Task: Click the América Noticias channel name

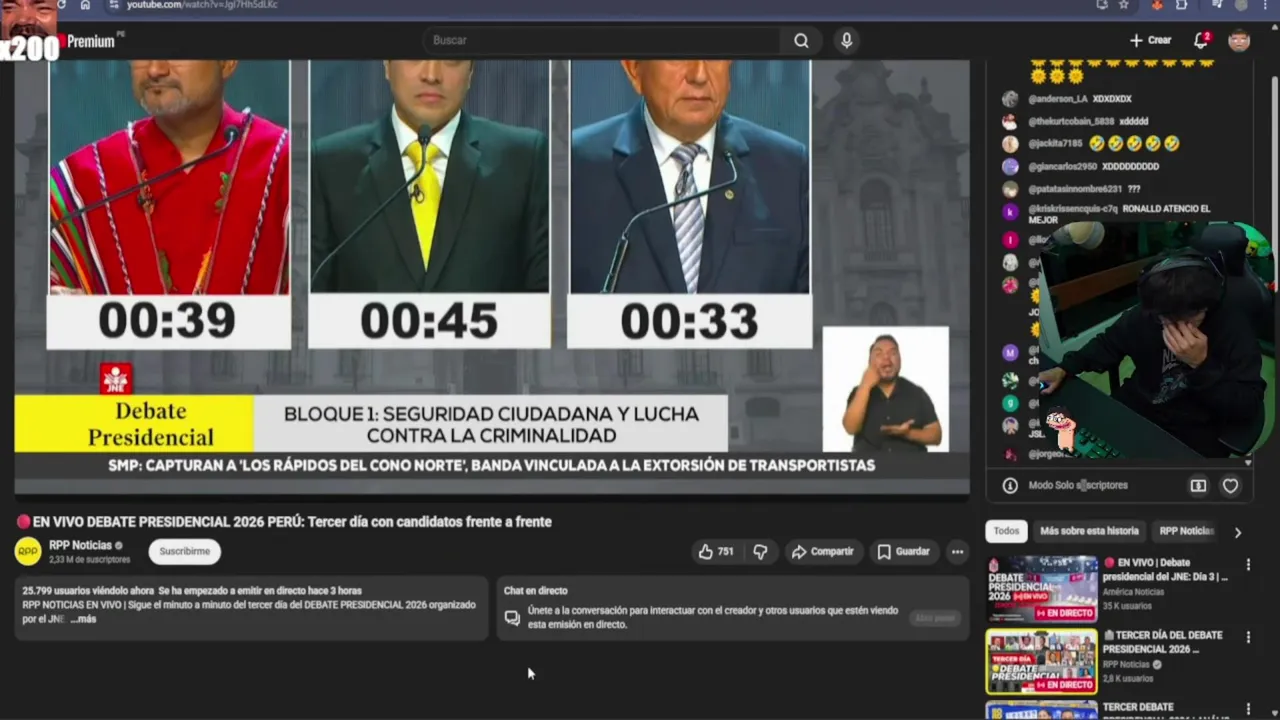Action: point(1133,592)
